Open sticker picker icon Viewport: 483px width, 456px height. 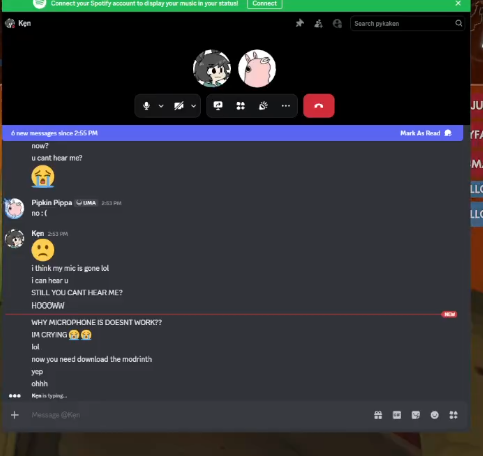pos(416,415)
